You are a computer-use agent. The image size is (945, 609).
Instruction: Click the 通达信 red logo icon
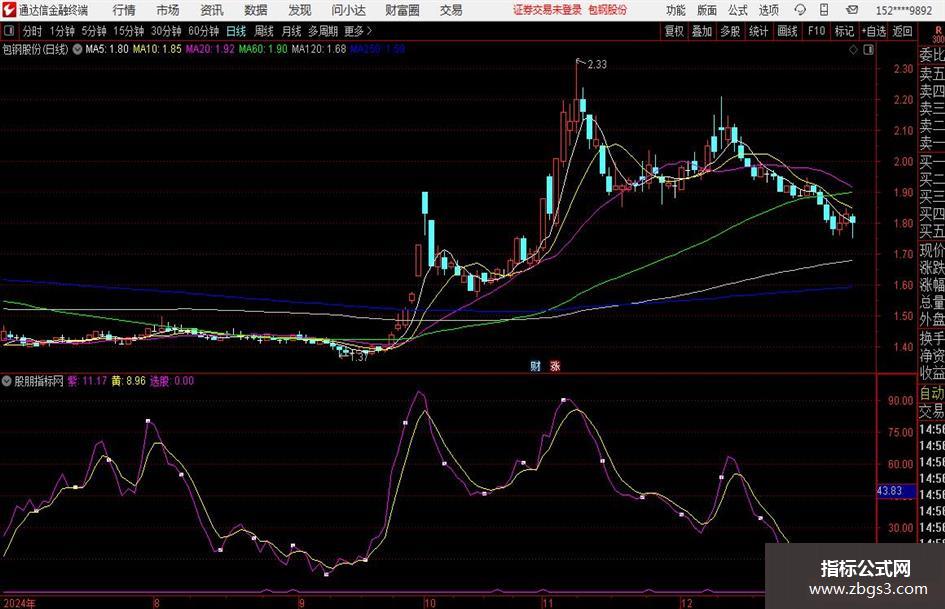pos(8,10)
